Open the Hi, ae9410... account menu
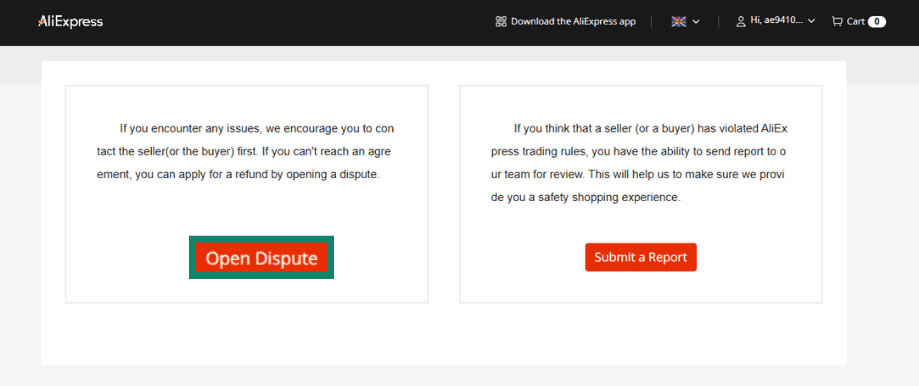 [x=776, y=21]
